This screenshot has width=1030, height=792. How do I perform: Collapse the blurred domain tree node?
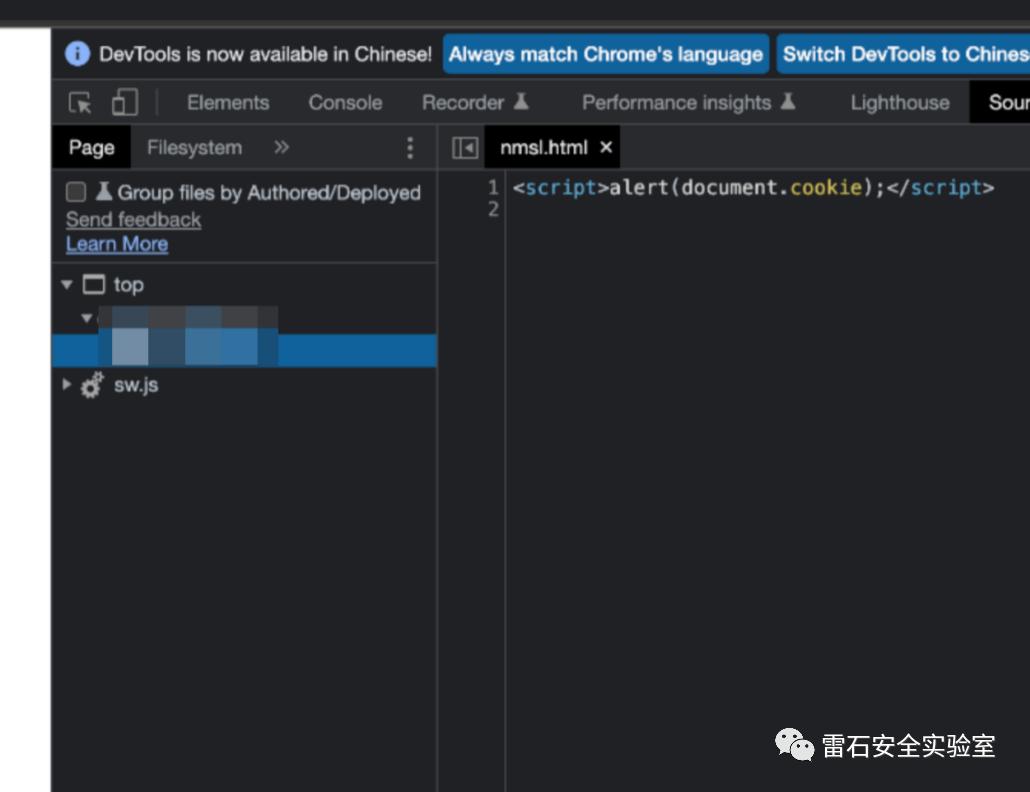86,318
